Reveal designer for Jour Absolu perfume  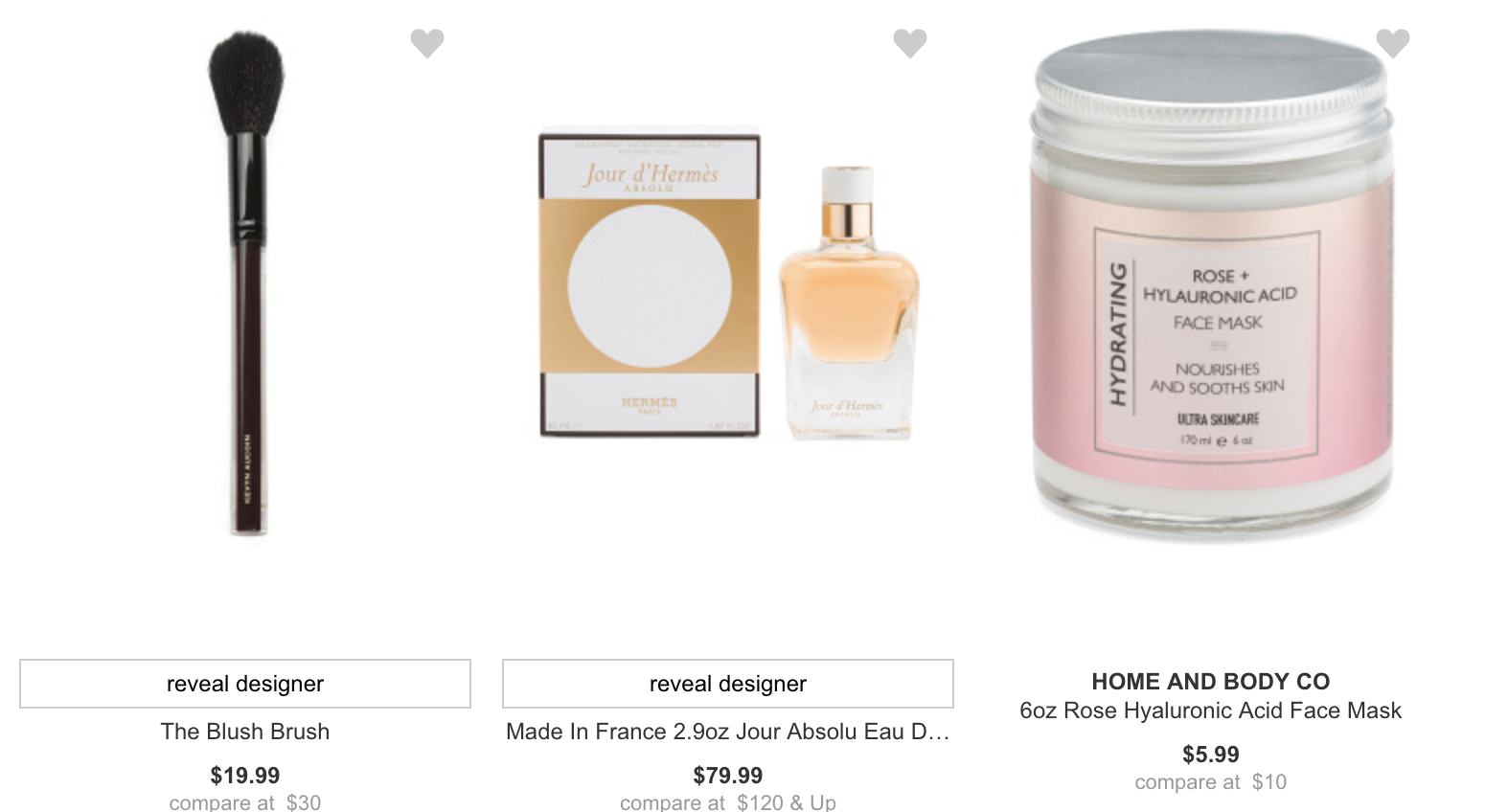[728, 684]
